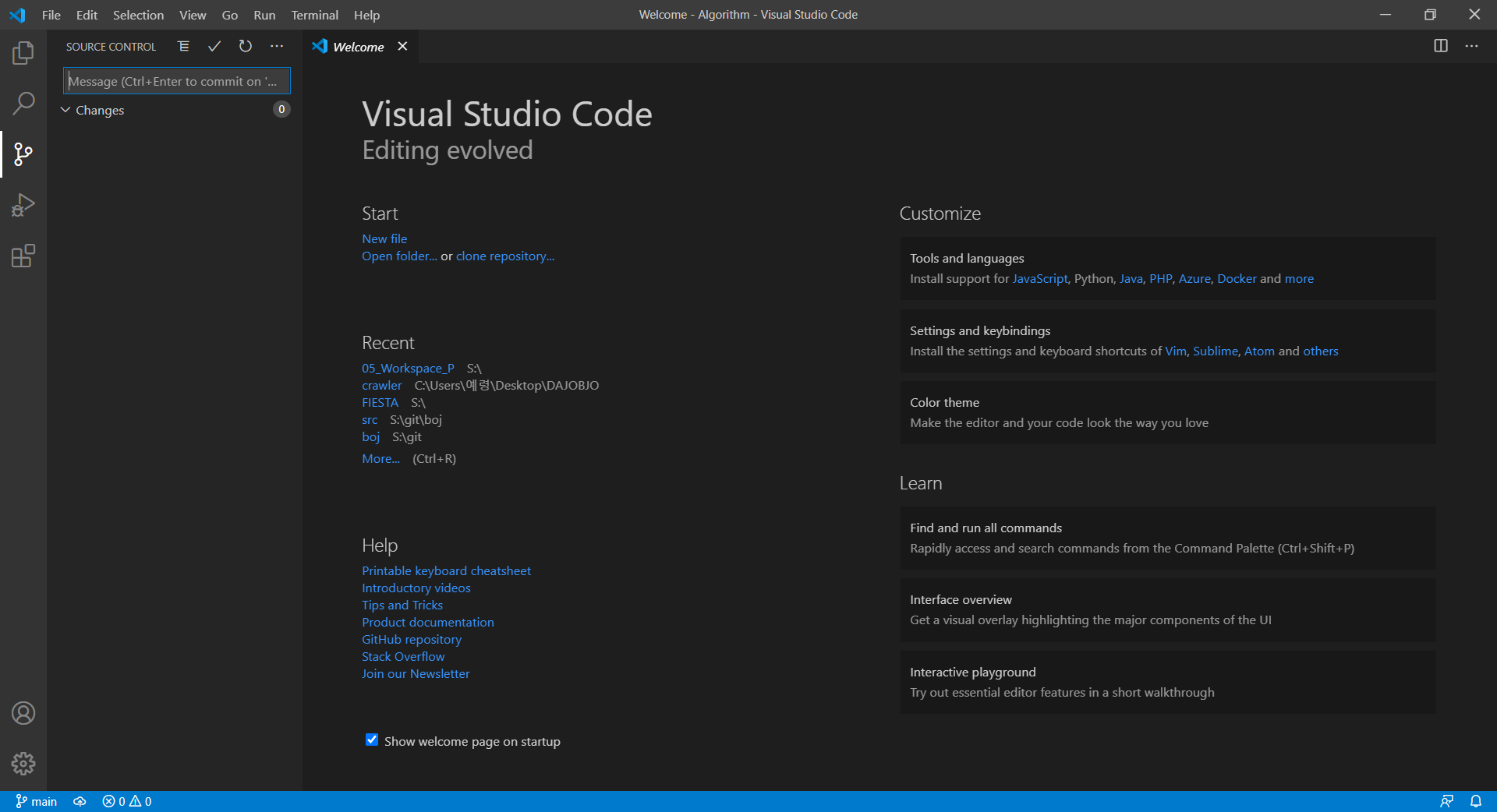The width and height of the screenshot is (1497, 812).
Task: Open recent folder src
Action: (x=370, y=419)
